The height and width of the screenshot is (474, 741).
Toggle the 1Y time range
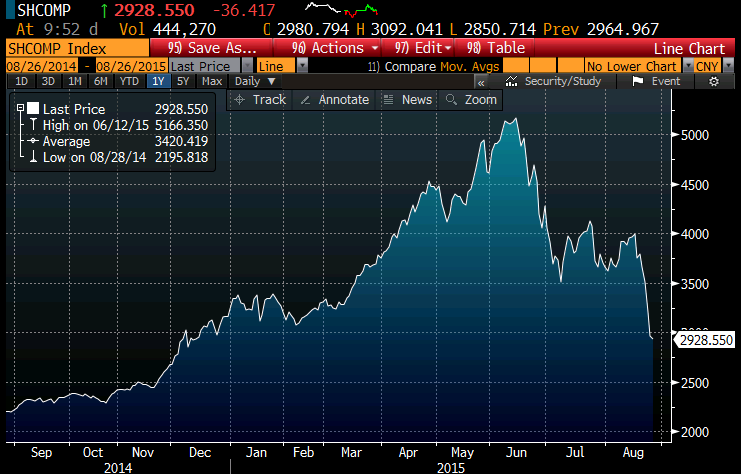point(158,81)
